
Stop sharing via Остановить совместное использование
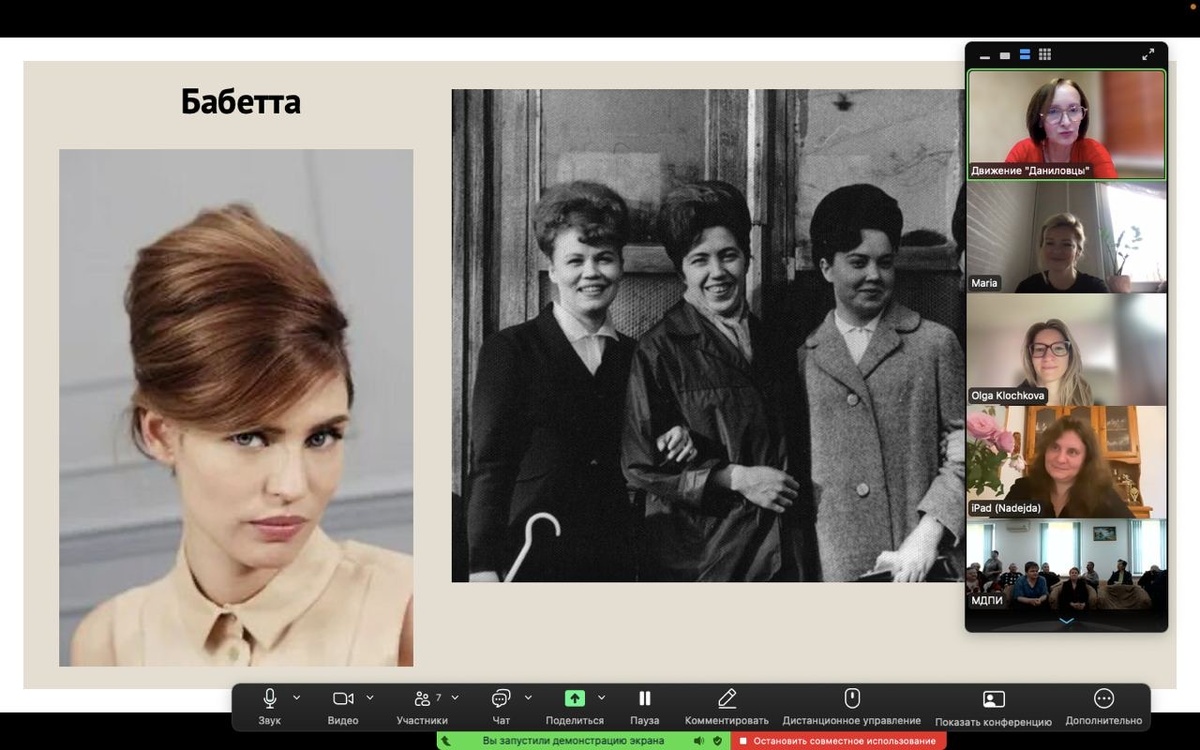[x=838, y=741]
